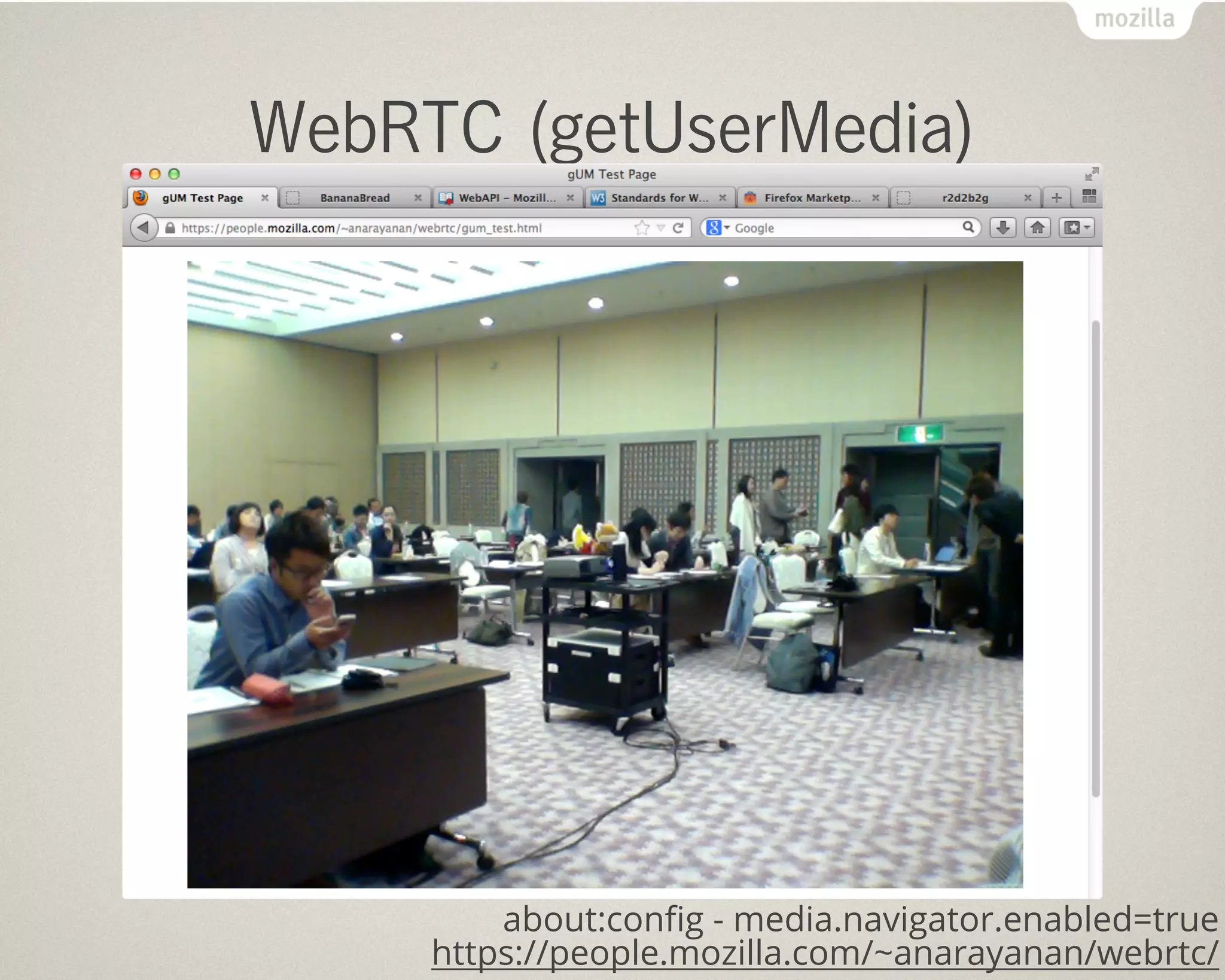This screenshot has width=1225, height=980.
Task: Click the webcam video preview
Action: click(605, 574)
